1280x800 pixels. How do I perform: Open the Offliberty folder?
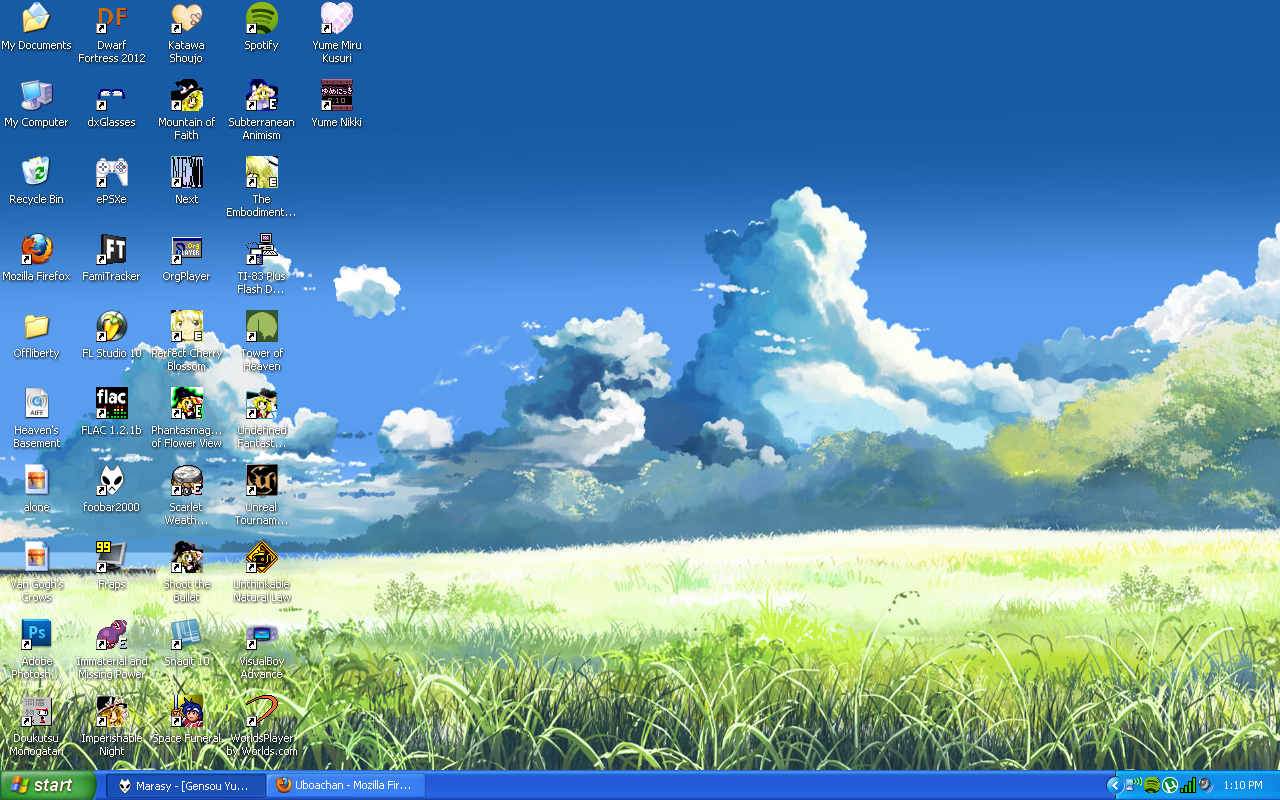36,326
